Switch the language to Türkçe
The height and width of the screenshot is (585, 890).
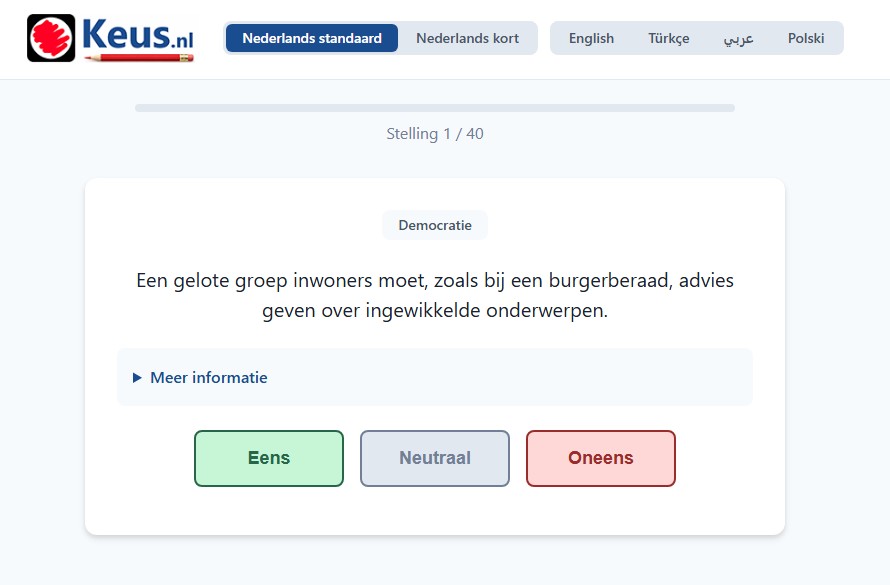[668, 38]
